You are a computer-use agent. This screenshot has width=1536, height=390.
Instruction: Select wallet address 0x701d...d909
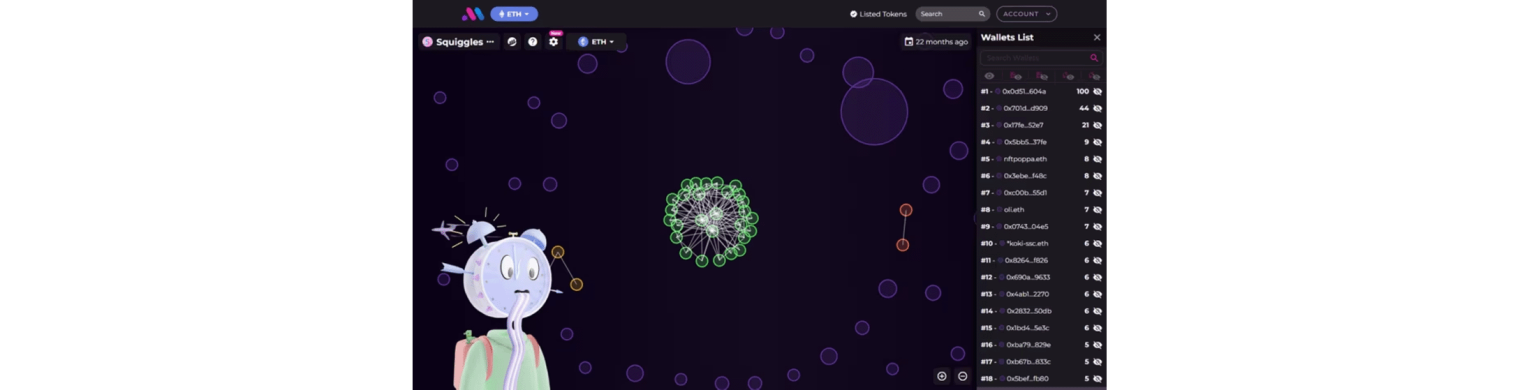tap(1025, 108)
